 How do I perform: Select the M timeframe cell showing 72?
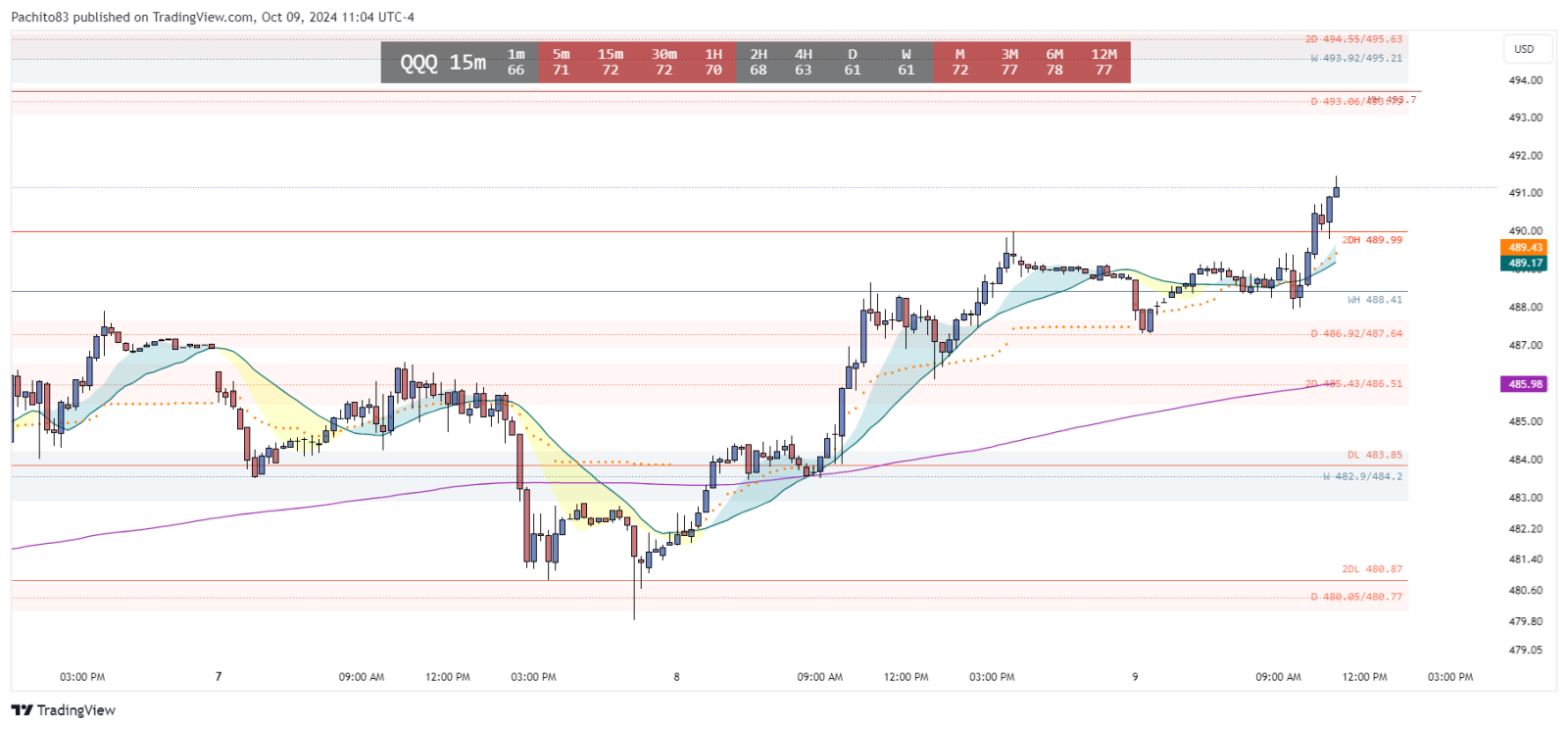point(960,62)
